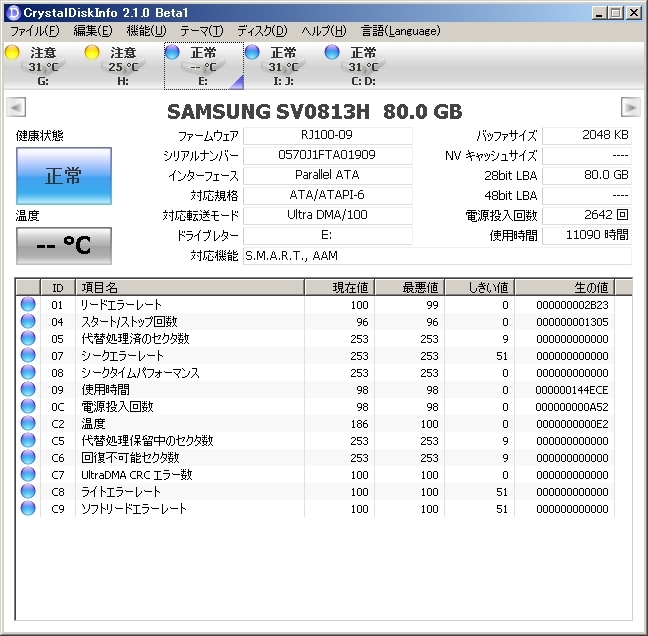Open the テーマ(T) menu
This screenshot has height=636, width=648.
[202, 31]
